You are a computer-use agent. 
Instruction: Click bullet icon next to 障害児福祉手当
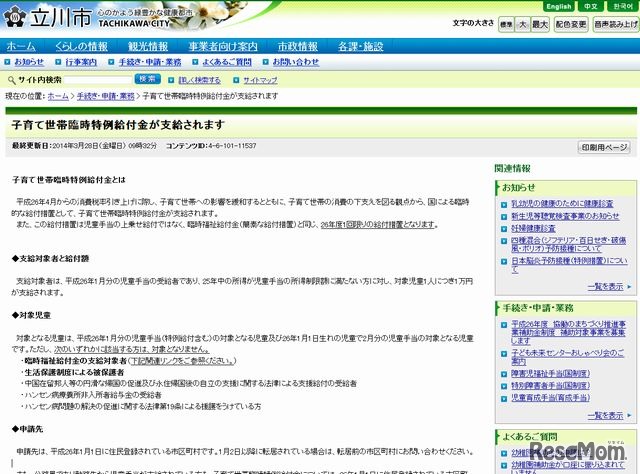[504, 374]
